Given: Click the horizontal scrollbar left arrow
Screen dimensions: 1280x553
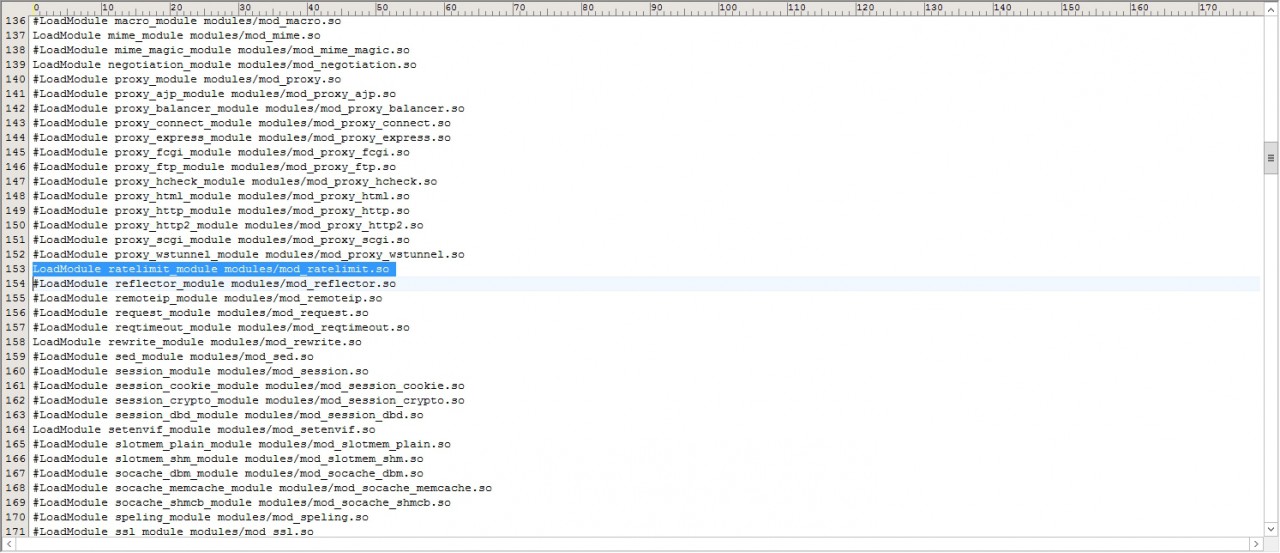Looking at the screenshot, I should (x=11, y=545).
